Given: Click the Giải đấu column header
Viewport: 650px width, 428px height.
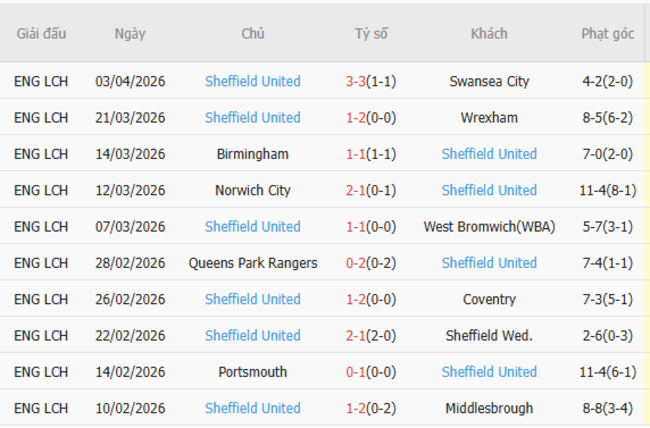Looking at the screenshot, I should tap(41, 34).
